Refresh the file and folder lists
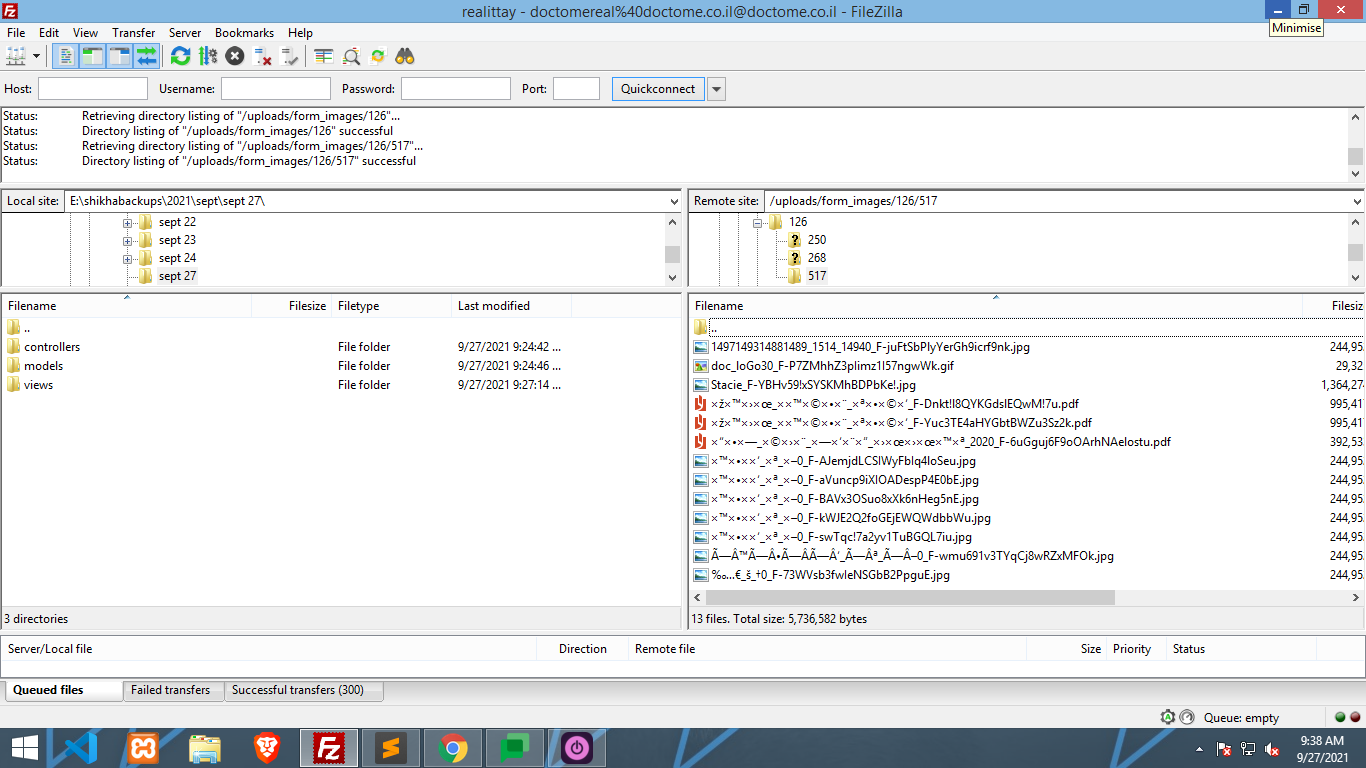This screenshot has width=1366, height=768. point(180,56)
